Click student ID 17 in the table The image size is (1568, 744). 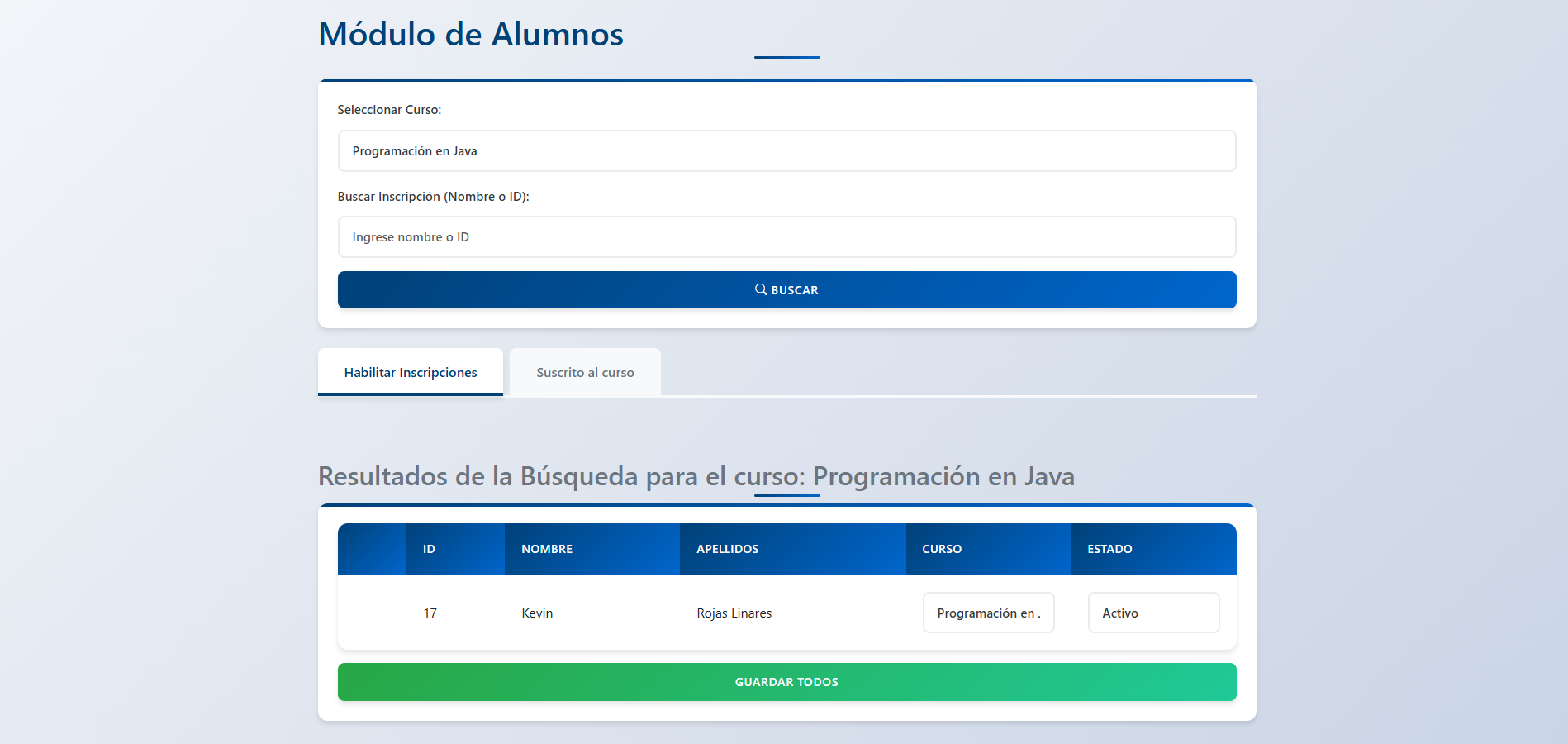[430, 613]
